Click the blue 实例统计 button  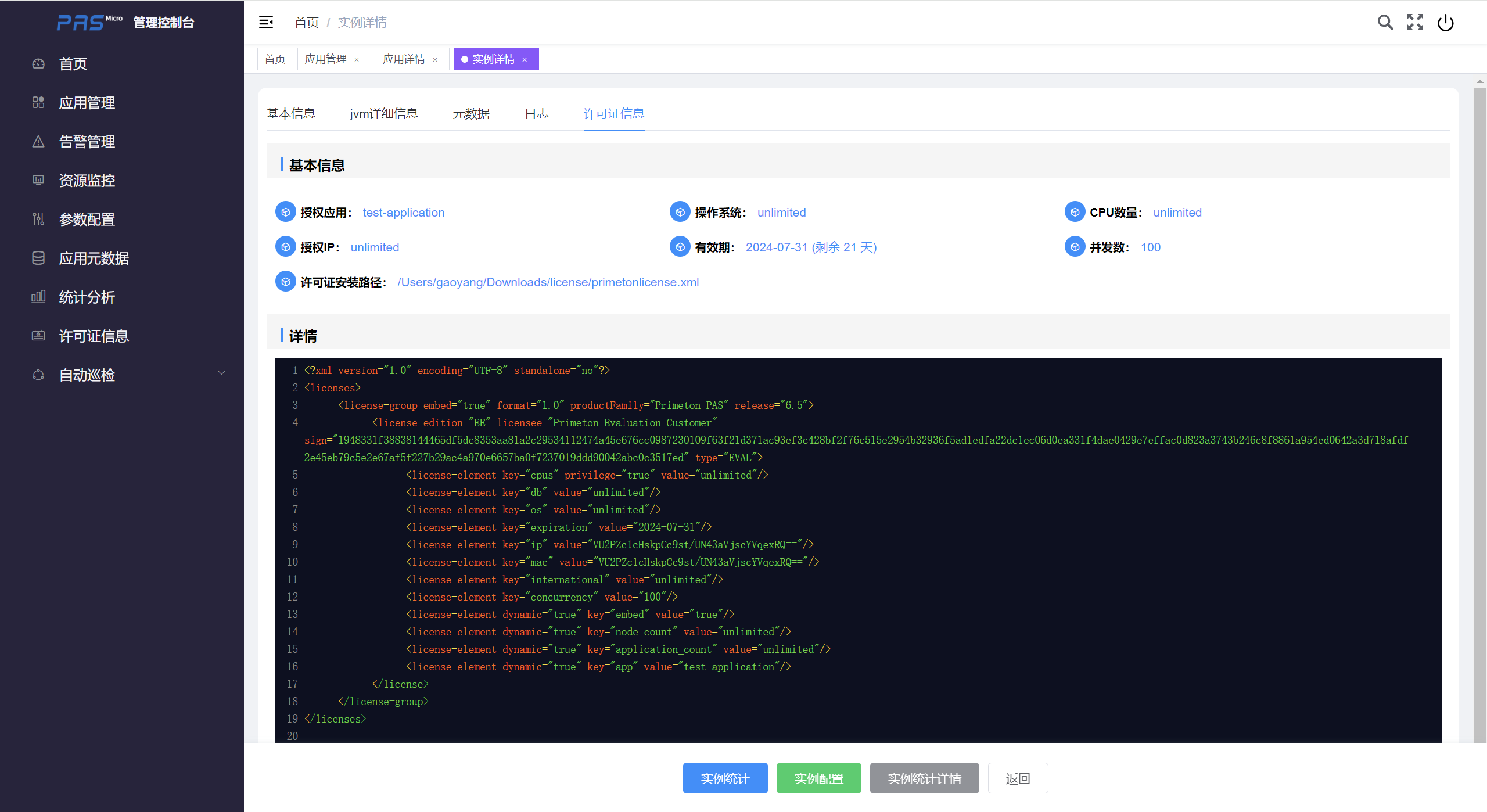(x=725, y=778)
